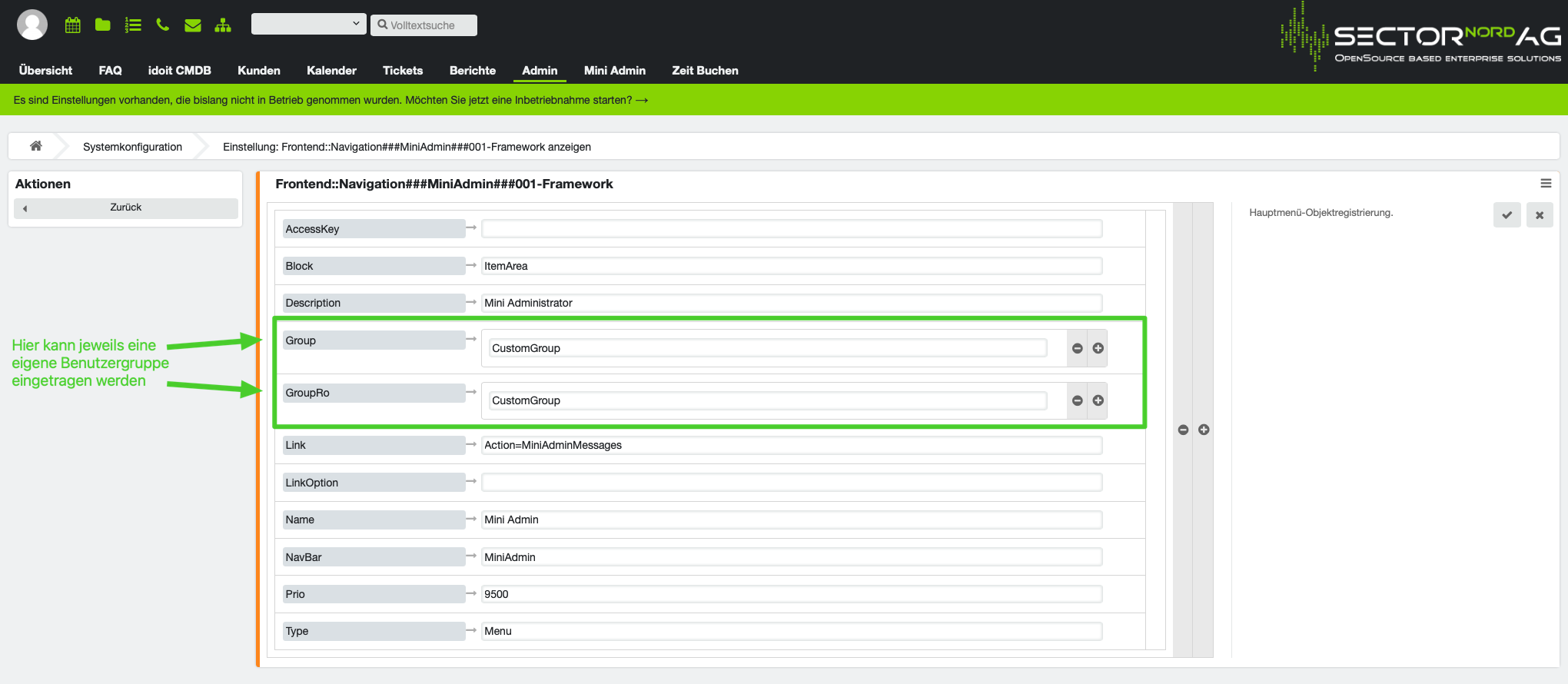Add another Group entry
1568x684 pixels.
click(x=1098, y=348)
